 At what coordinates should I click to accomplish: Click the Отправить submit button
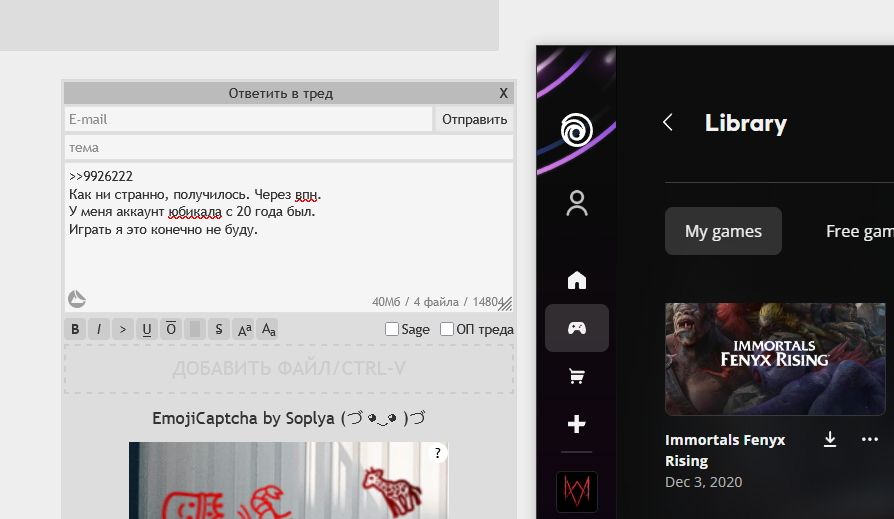[x=474, y=119]
